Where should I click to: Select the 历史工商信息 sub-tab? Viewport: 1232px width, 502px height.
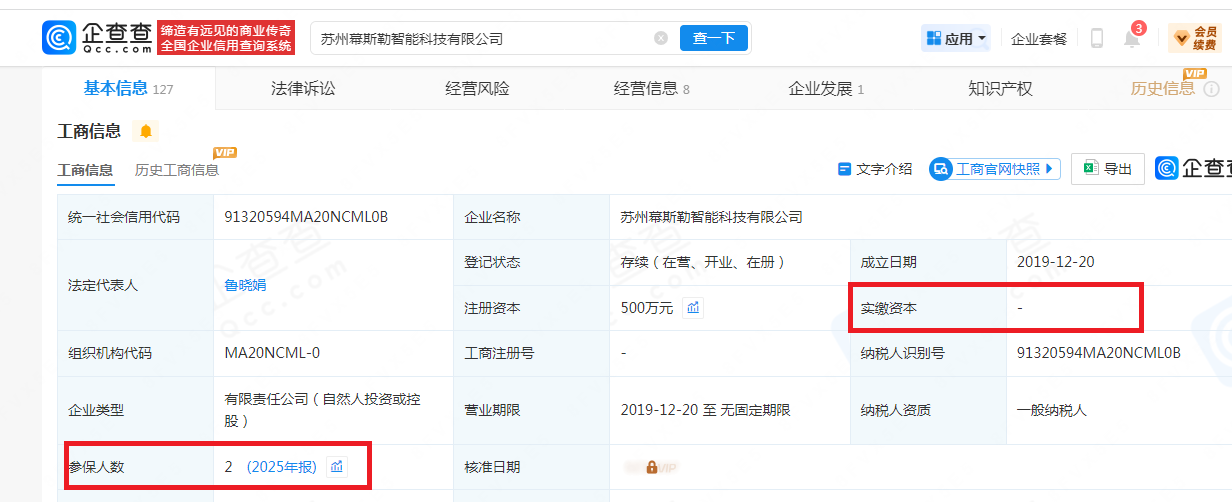point(177,170)
